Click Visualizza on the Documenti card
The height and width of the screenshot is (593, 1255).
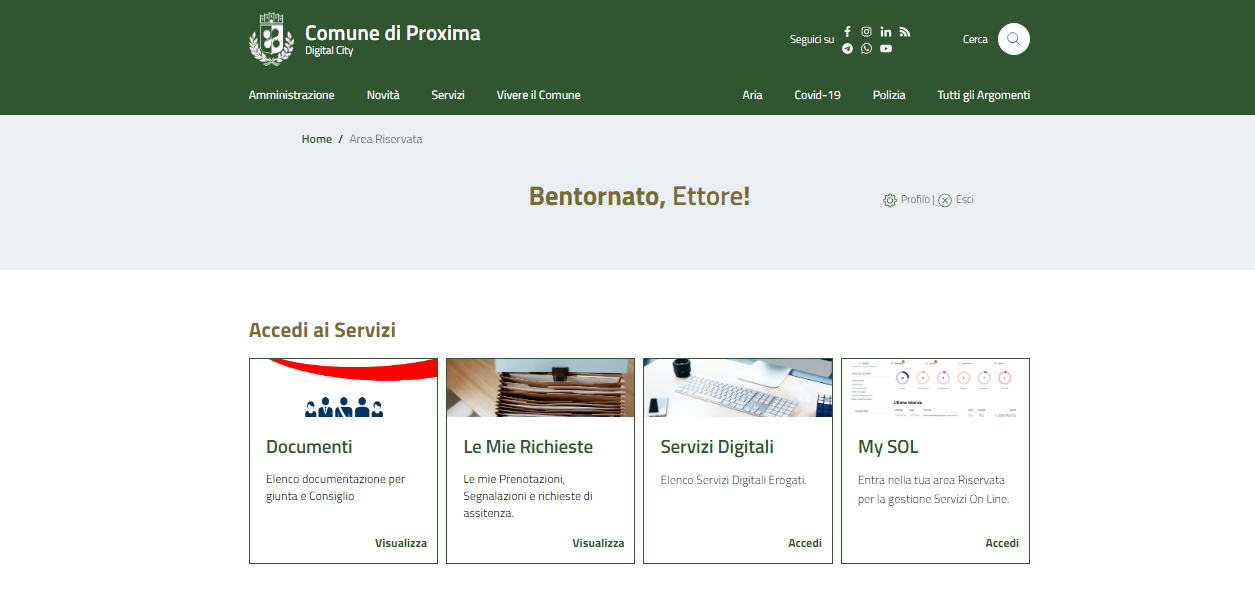click(x=400, y=543)
